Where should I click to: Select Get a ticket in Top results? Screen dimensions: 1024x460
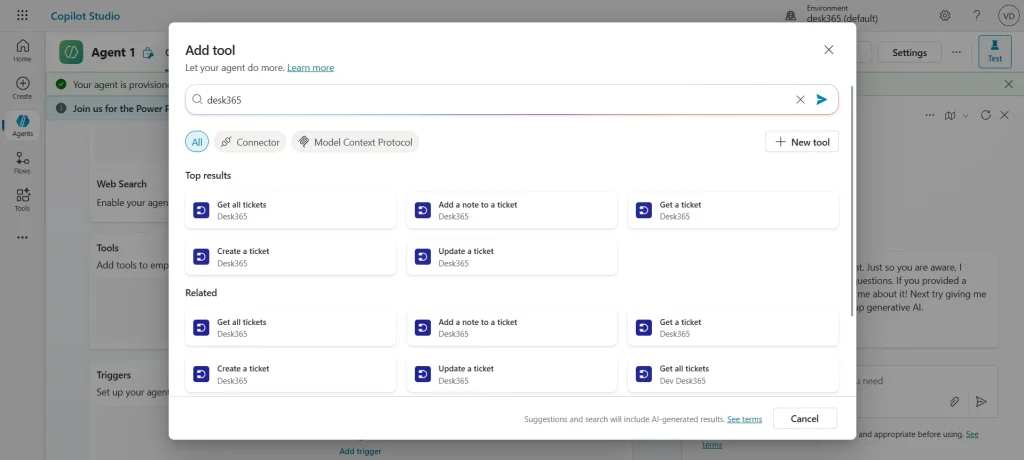point(733,210)
